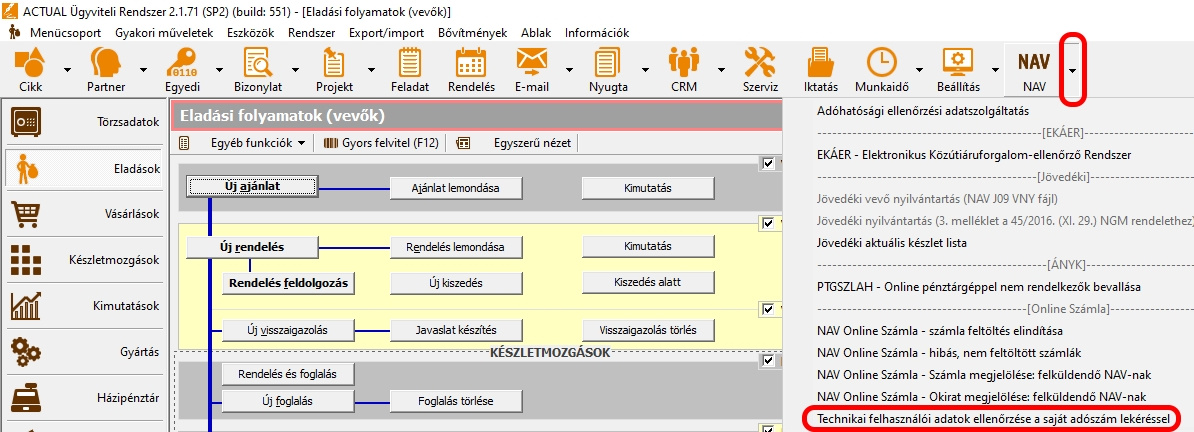Click the Új rendelés button
This screenshot has width=1194, height=432.
tap(251, 247)
